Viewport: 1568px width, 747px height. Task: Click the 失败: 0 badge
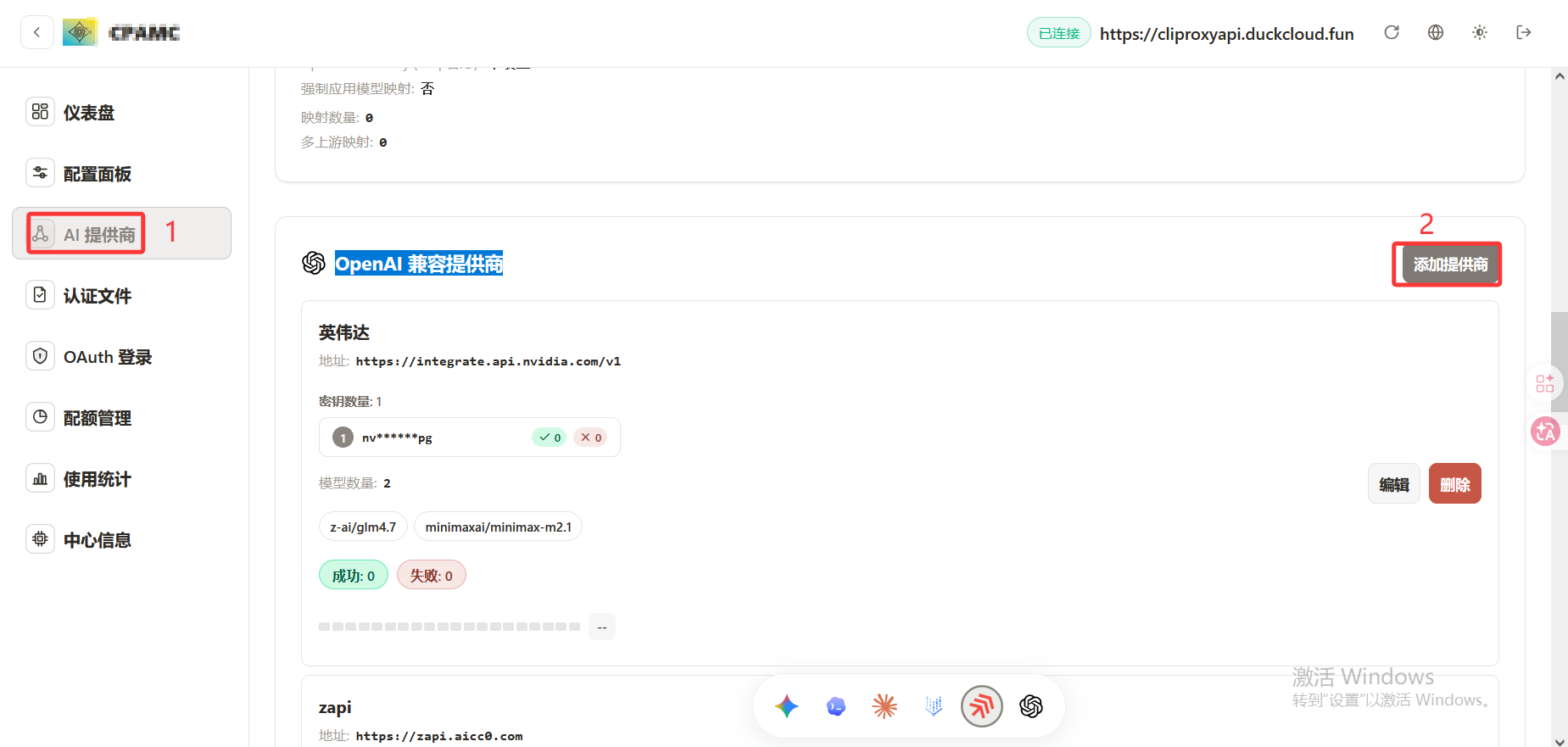432,576
